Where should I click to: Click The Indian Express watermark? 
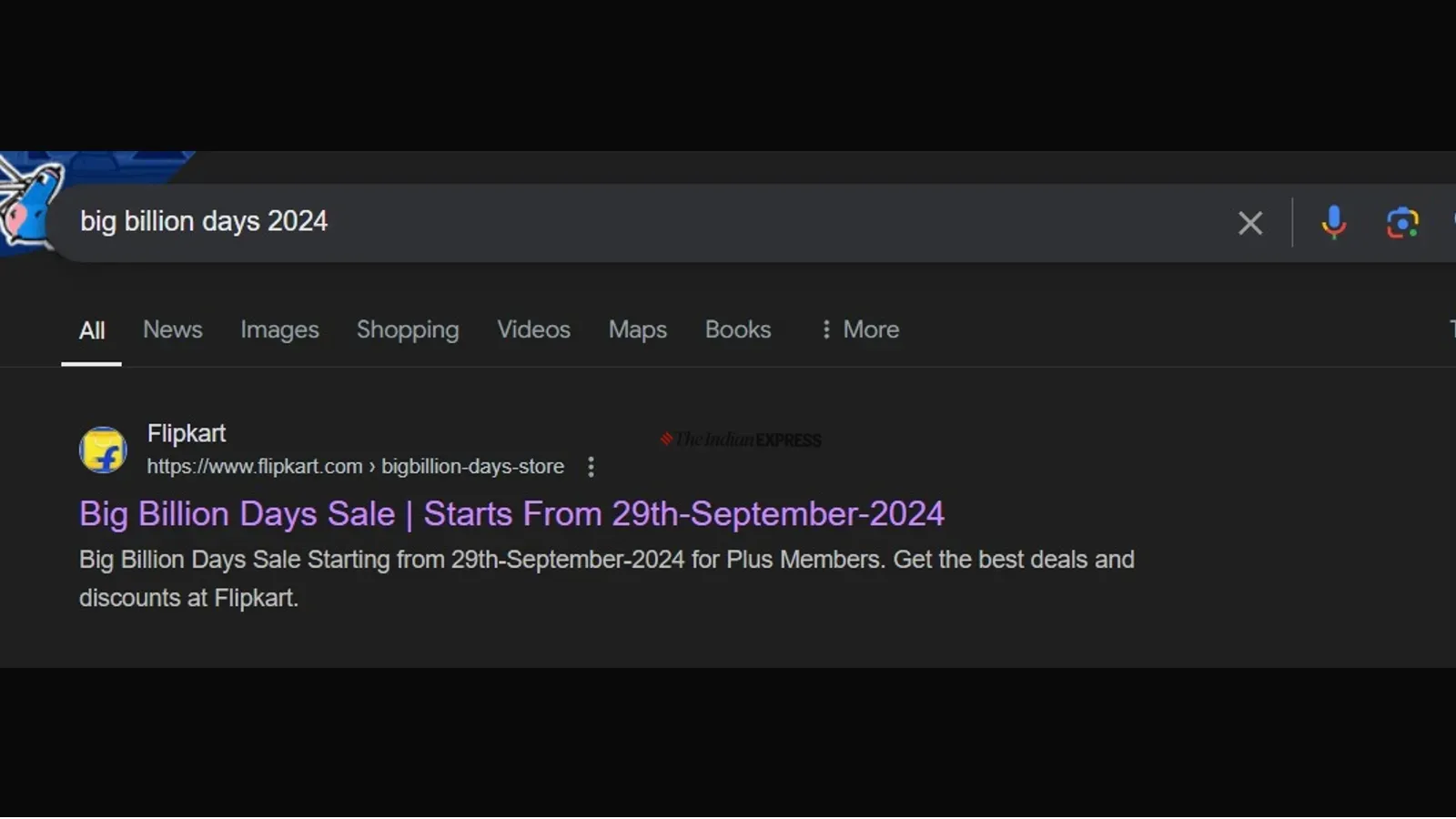tap(741, 440)
